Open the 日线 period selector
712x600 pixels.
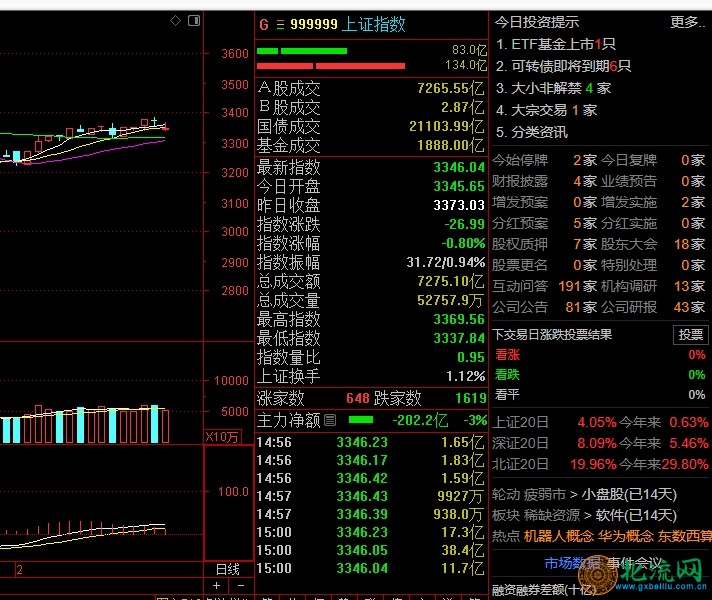click(228, 569)
